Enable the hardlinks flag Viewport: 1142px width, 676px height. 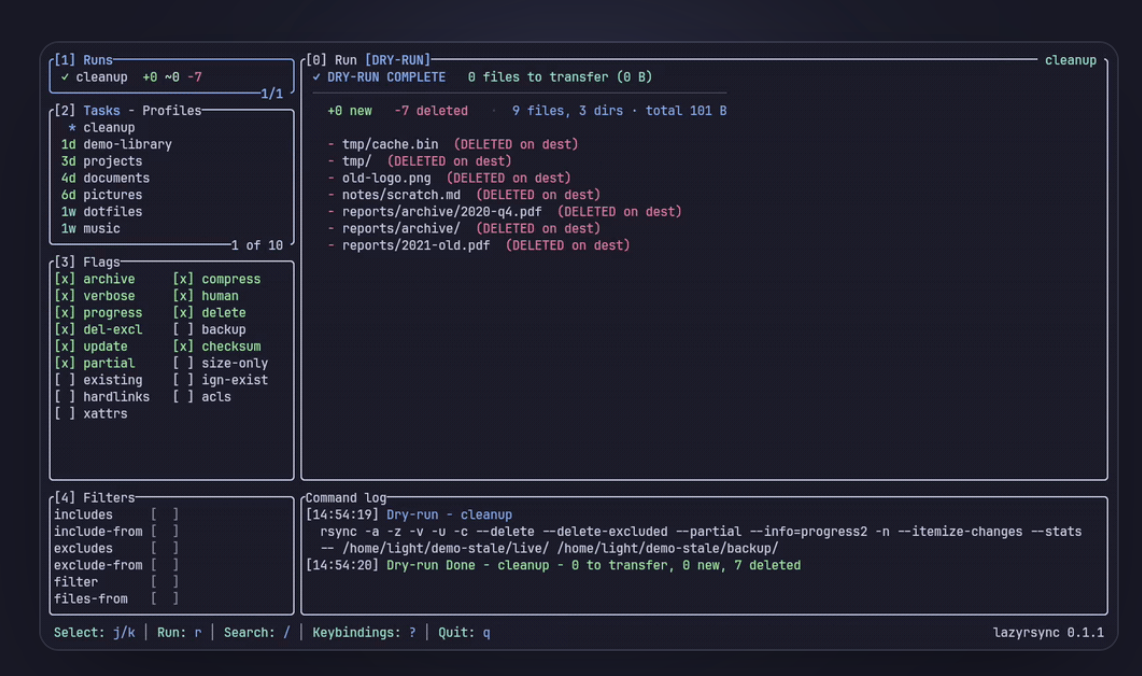65,396
